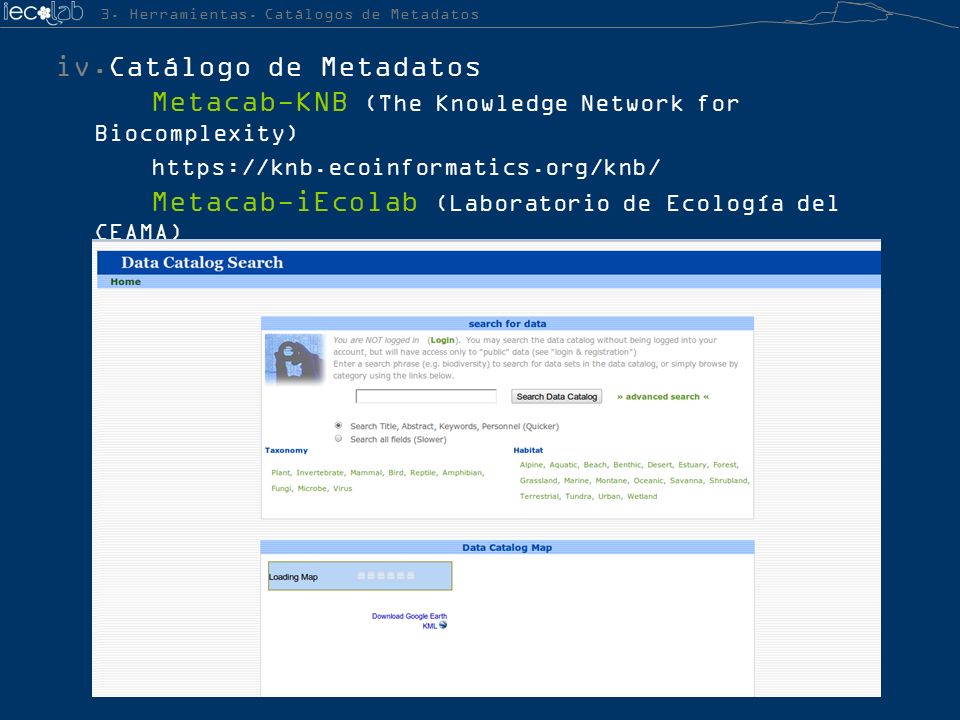Open the Oceanic habitat link

pos(648,481)
